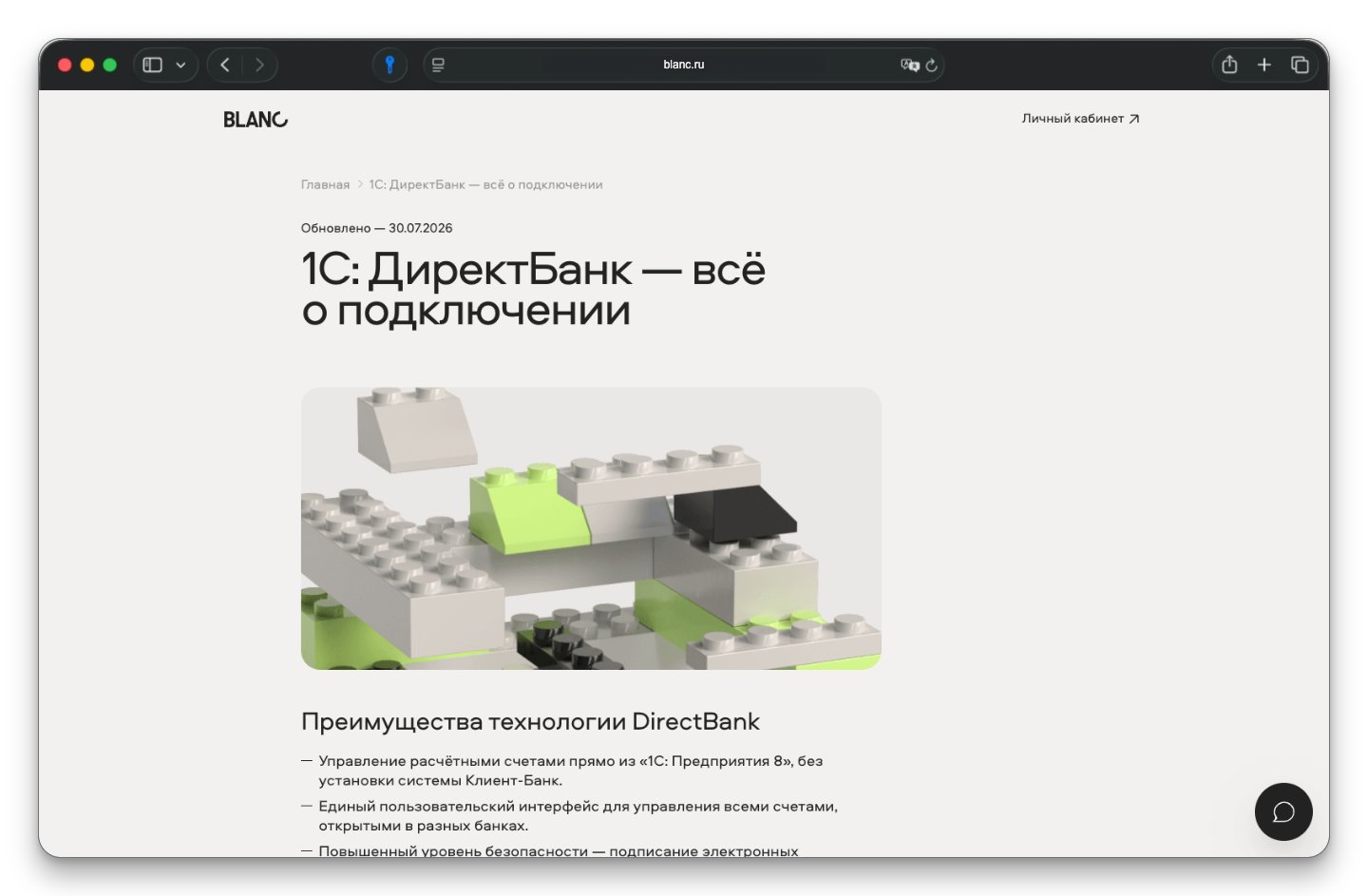Add a new tab with plus icon
Viewport: 1368px width, 896px height.
point(1264,65)
